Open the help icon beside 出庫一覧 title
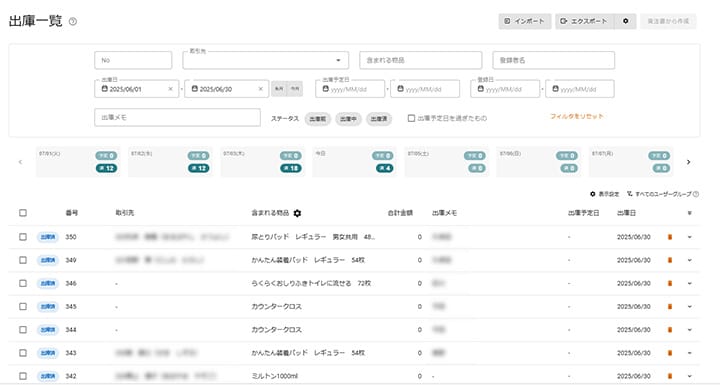The width and height of the screenshot is (720, 385). (73, 22)
